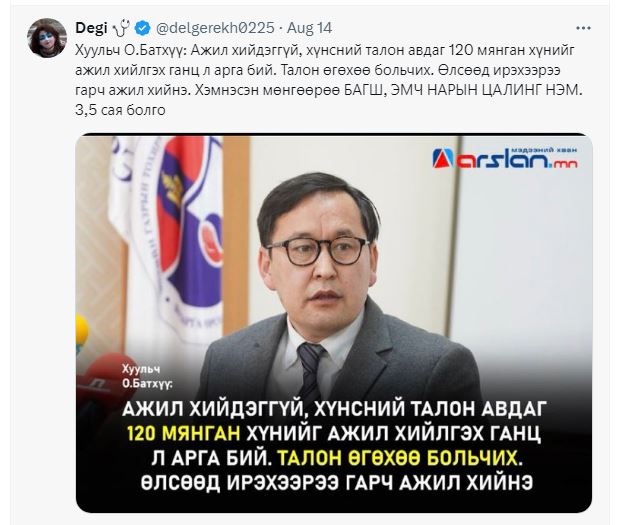Open the three-dot more options menu
The image size is (619, 525).
pyautogui.click(x=583, y=28)
